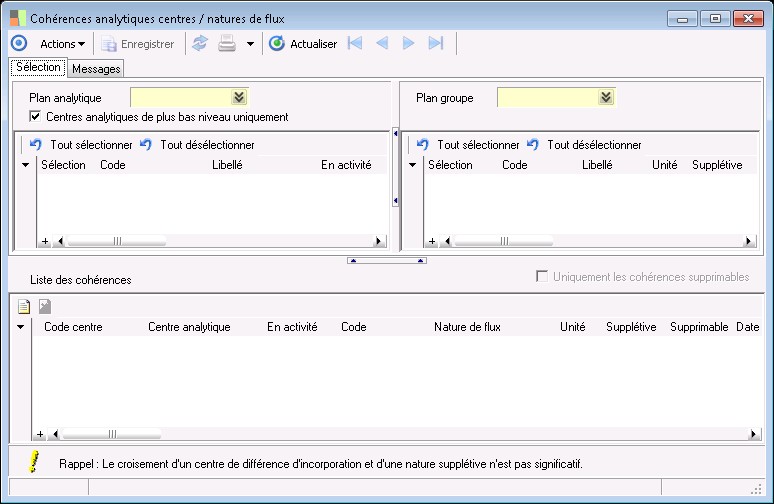Click the Centre analytique column header
The image size is (774, 504).
189,327
